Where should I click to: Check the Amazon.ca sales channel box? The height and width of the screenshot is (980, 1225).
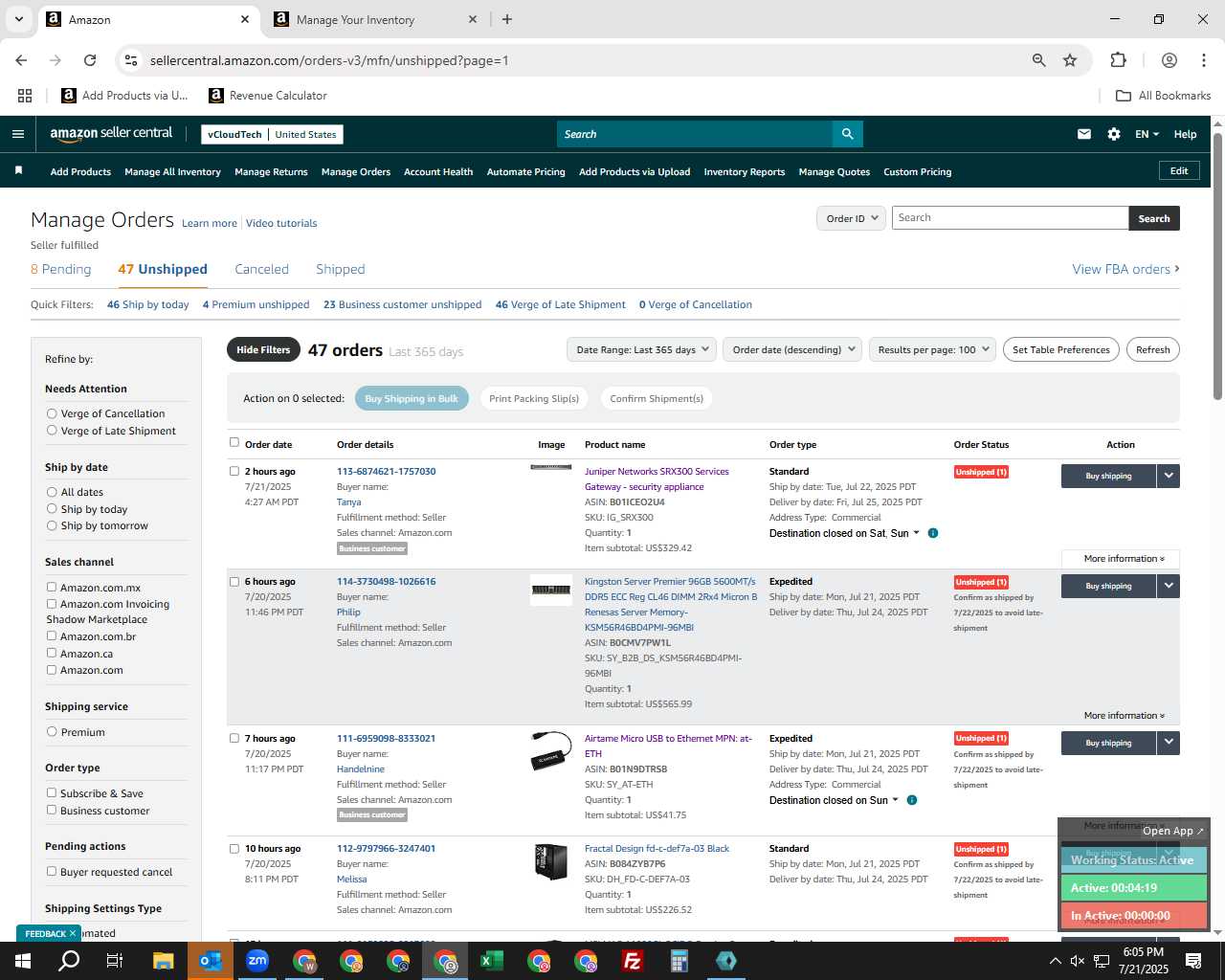pyautogui.click(x=52, y=654)
